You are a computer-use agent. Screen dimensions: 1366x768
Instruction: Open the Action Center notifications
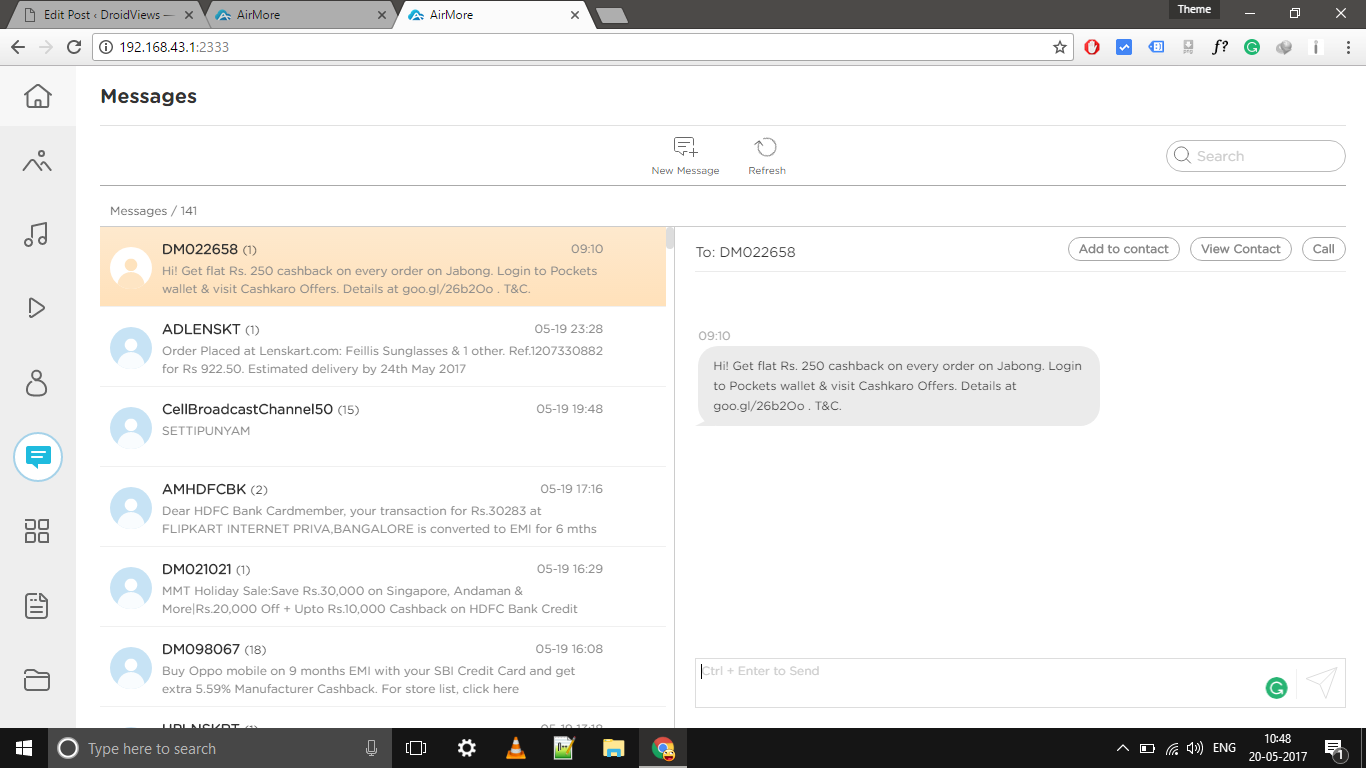click(x=1333, y=748)
